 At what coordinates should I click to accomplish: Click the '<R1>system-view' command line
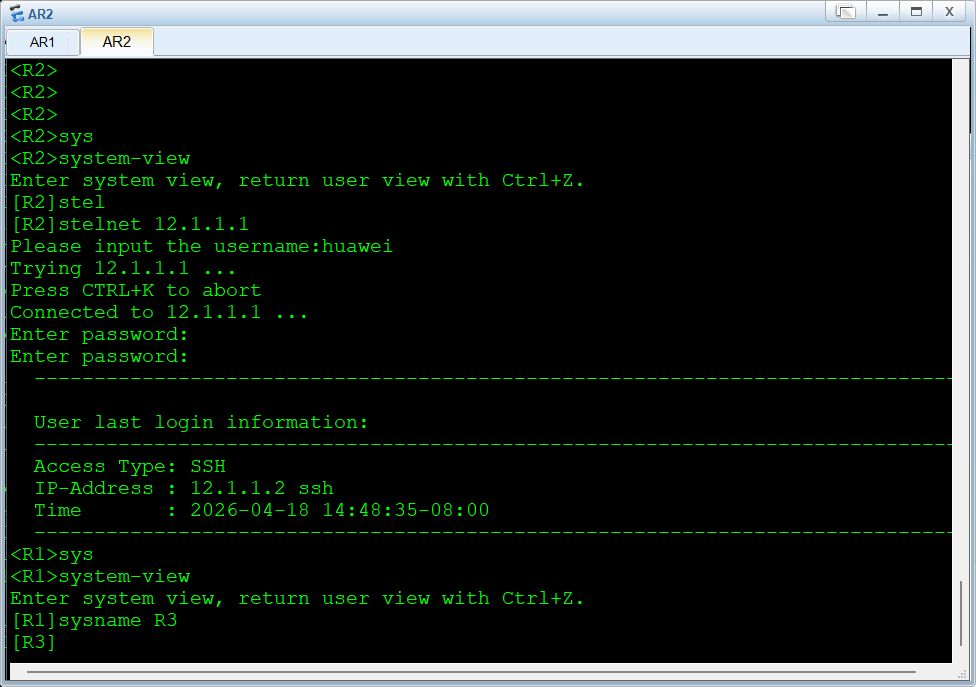pos(100,577)
